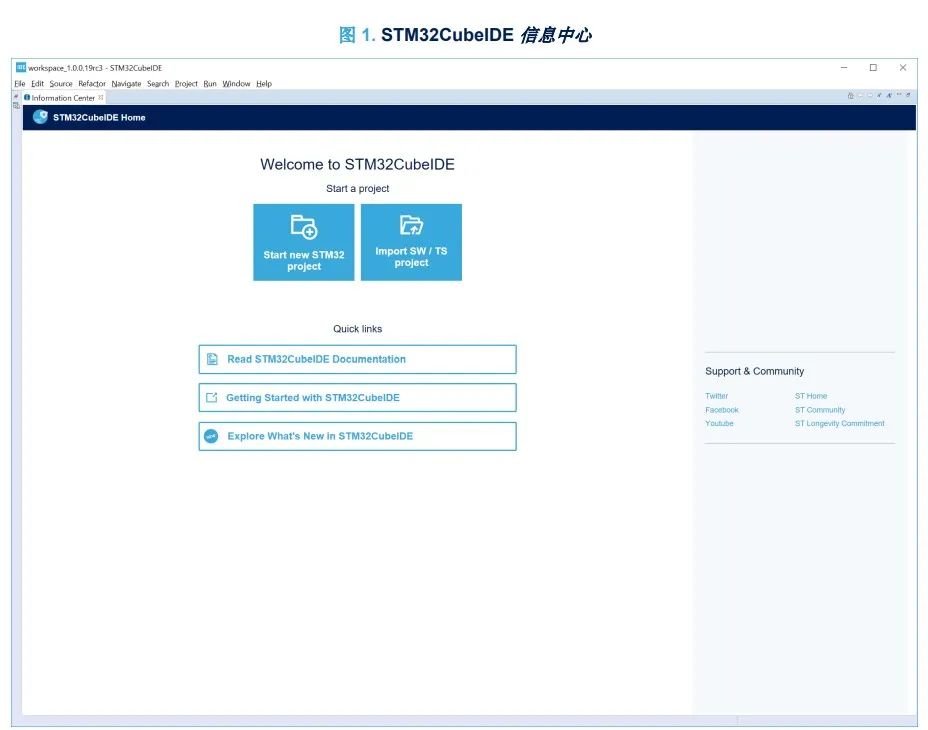Click the workspace_1.0.0.19rc3 window title
The image size is (928, 730).
(x=95, y=67)
